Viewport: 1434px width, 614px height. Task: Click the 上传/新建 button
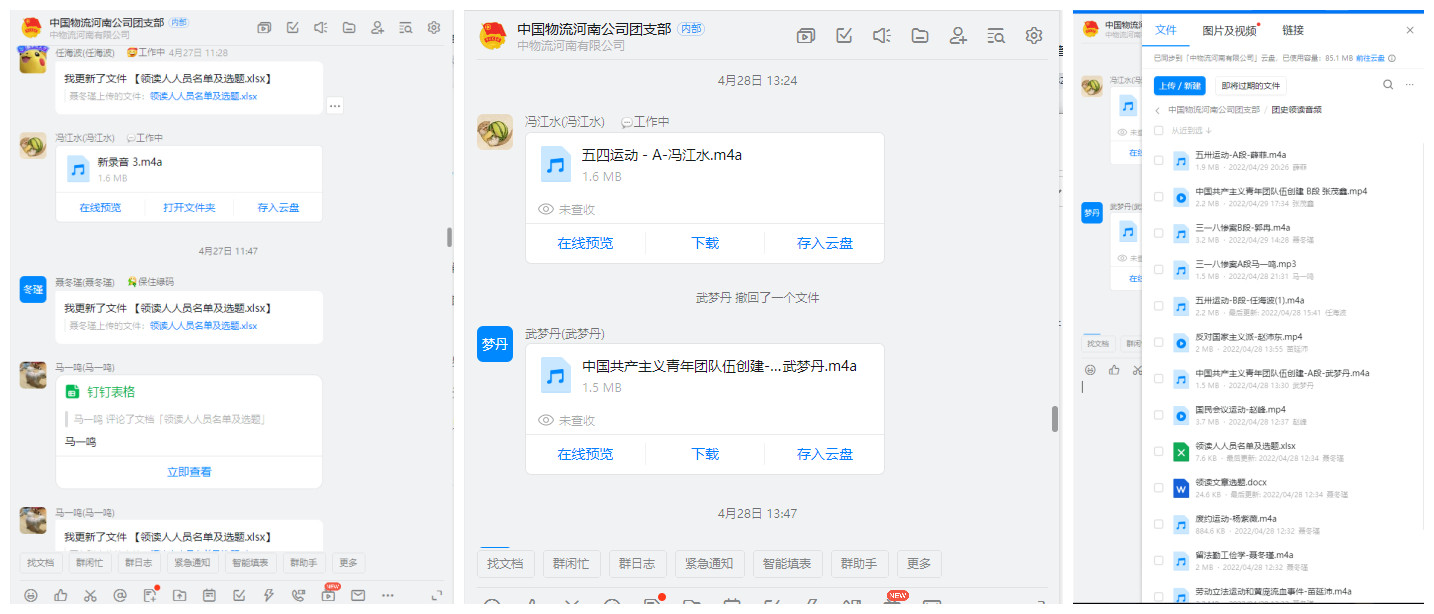1180,85
